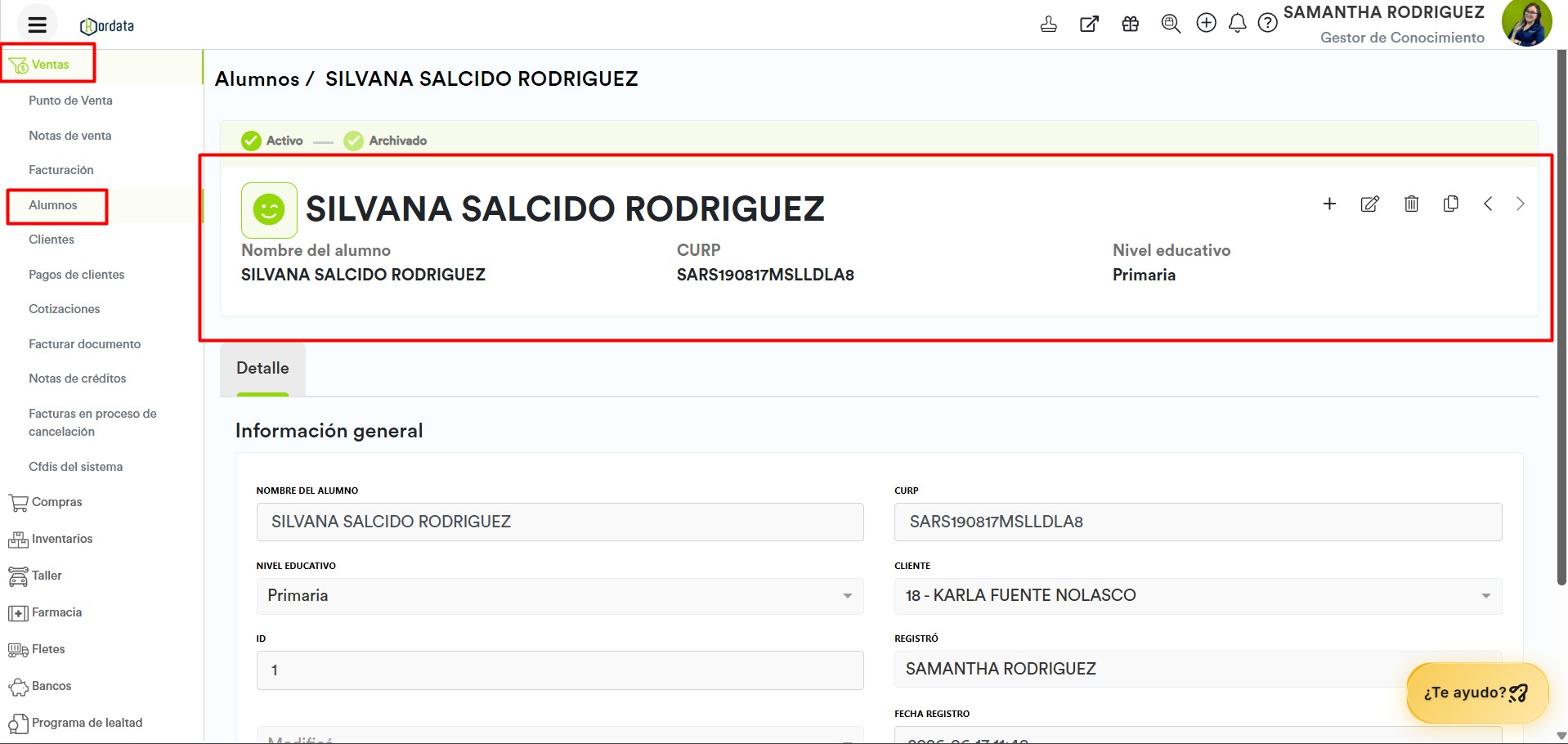Click the circled plus icon

[x=1207, y=23]
